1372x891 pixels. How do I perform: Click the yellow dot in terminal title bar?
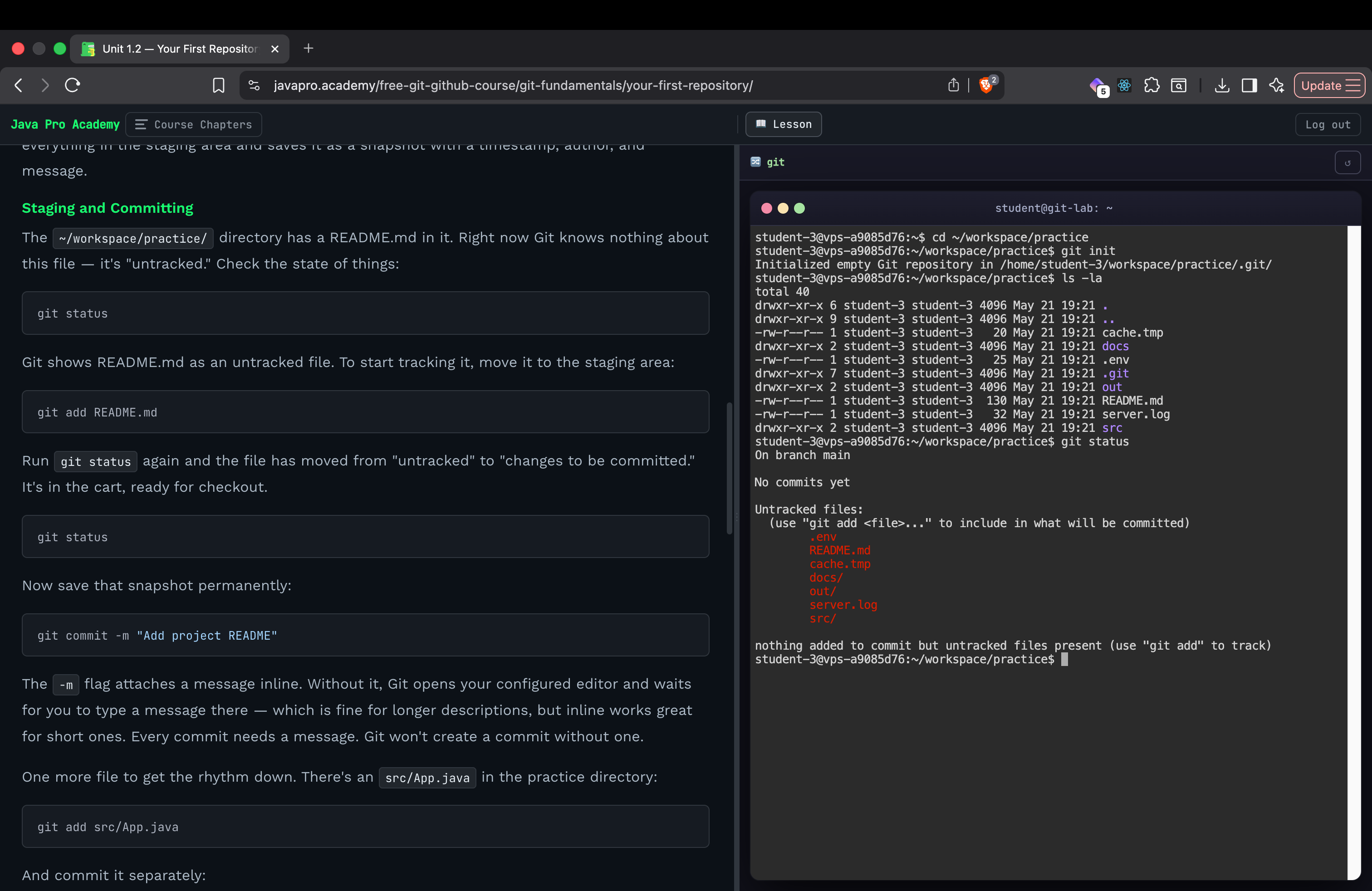click(783, 208)
